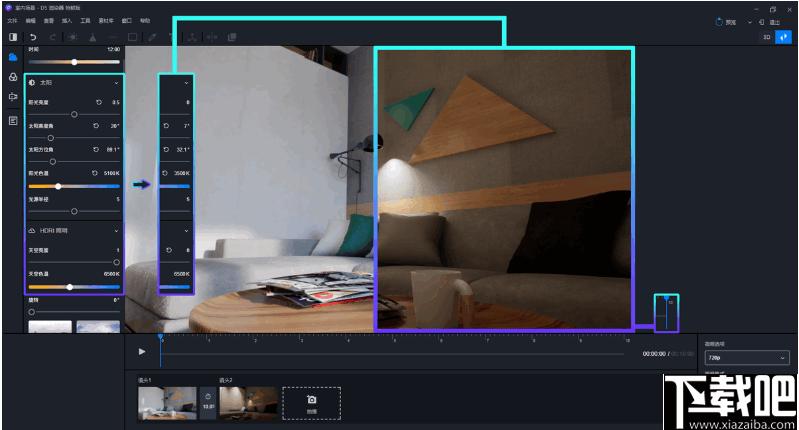The height and width of the screenshot is (430, 799).
Task: Click the camera icon in 拍摄 box
Action: tap(311, 400)
